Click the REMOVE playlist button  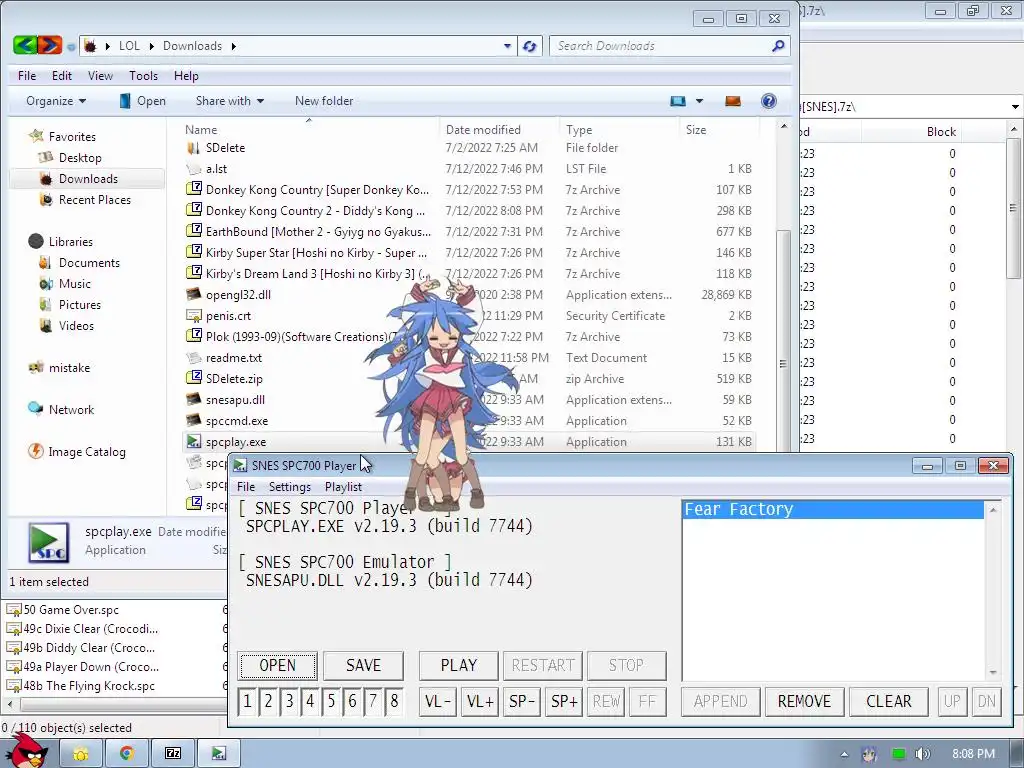coord(805,701)
